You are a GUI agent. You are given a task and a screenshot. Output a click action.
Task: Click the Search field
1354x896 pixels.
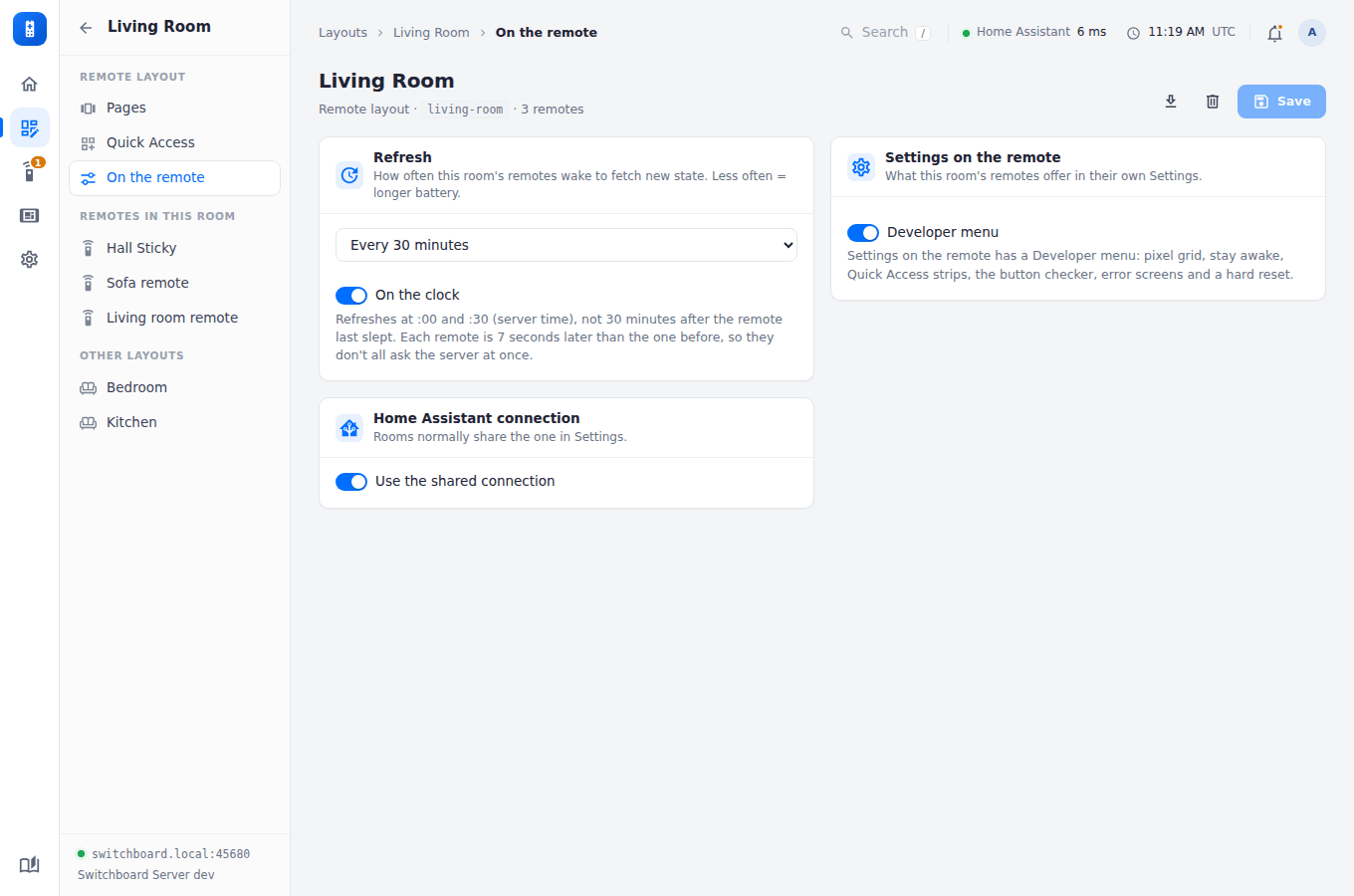[885, 33]
